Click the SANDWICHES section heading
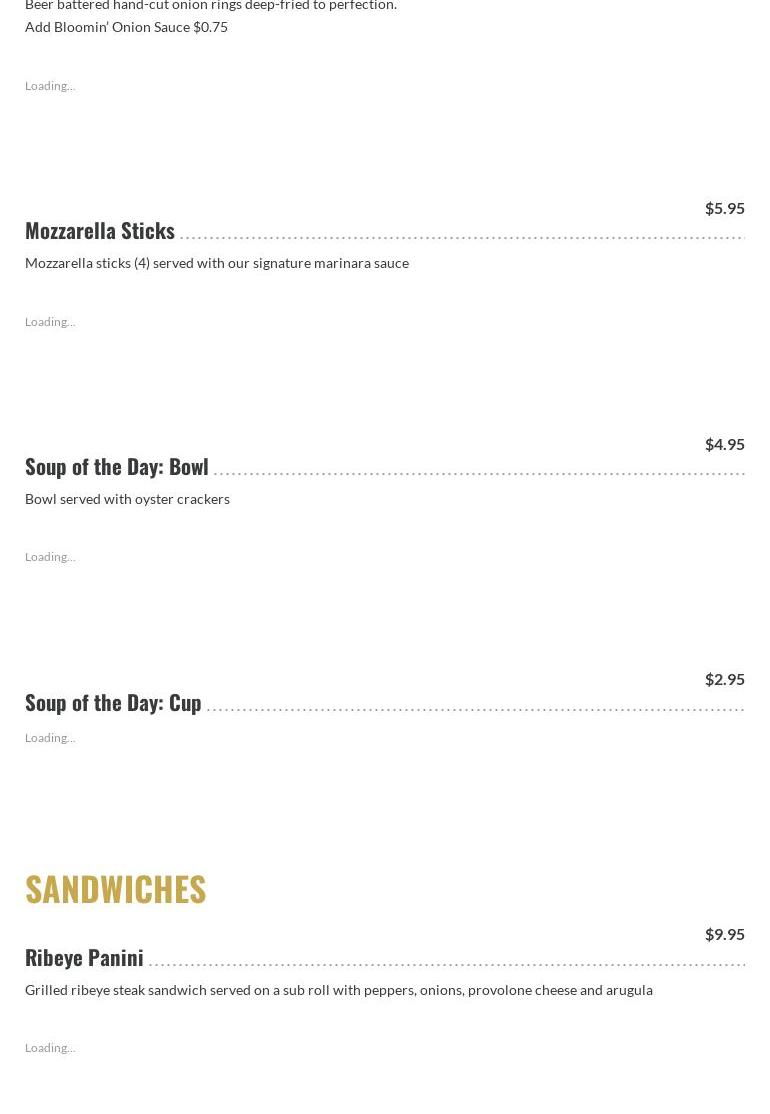770x1114 pixels. point(115,889)
